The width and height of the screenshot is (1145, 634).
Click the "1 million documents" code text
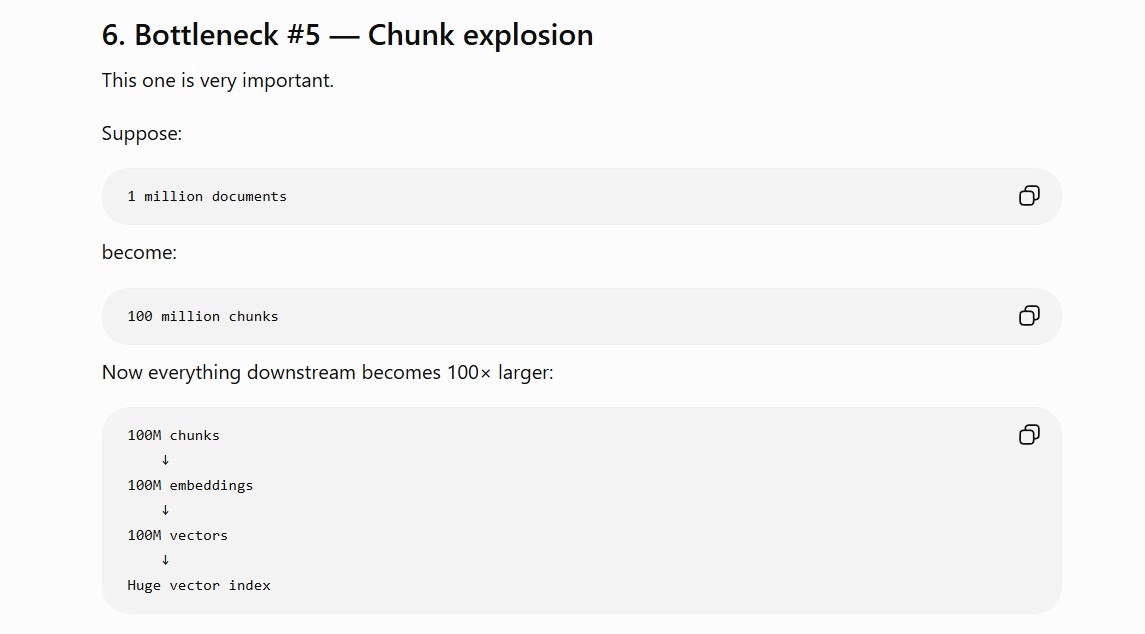(x=207, y=196)
